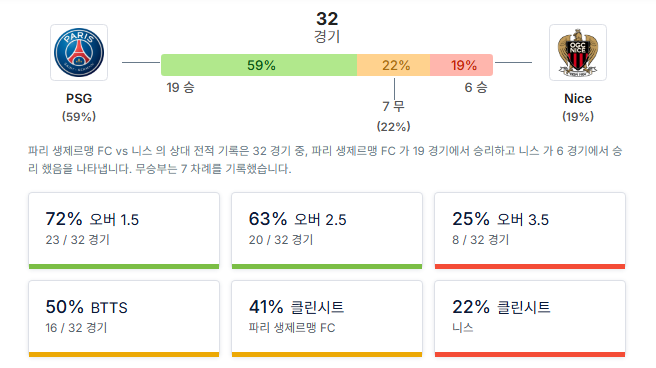The width and height of the screenshot is (656, 368).
Task: Click the 6 승 label under bar
Action: [476, 87]
